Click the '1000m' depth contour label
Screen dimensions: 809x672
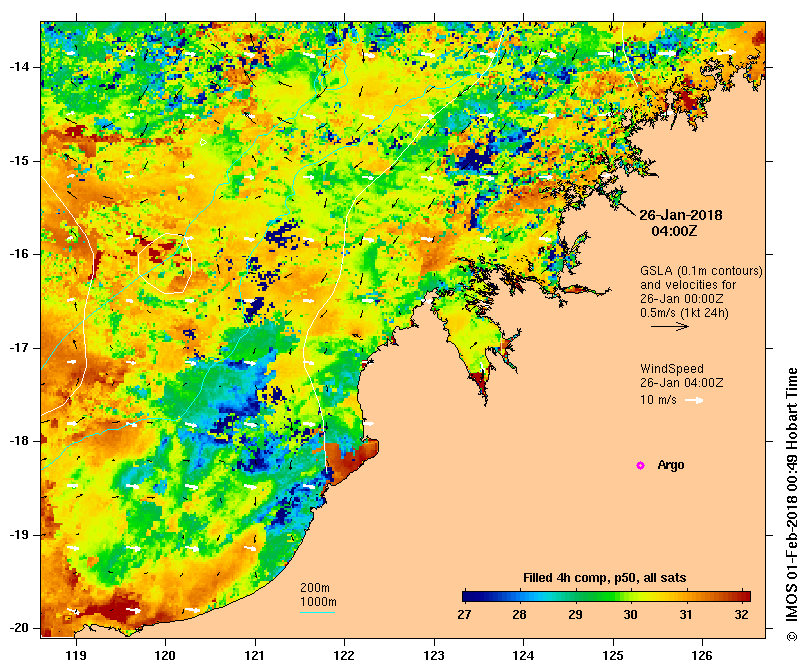coord(318,602)
